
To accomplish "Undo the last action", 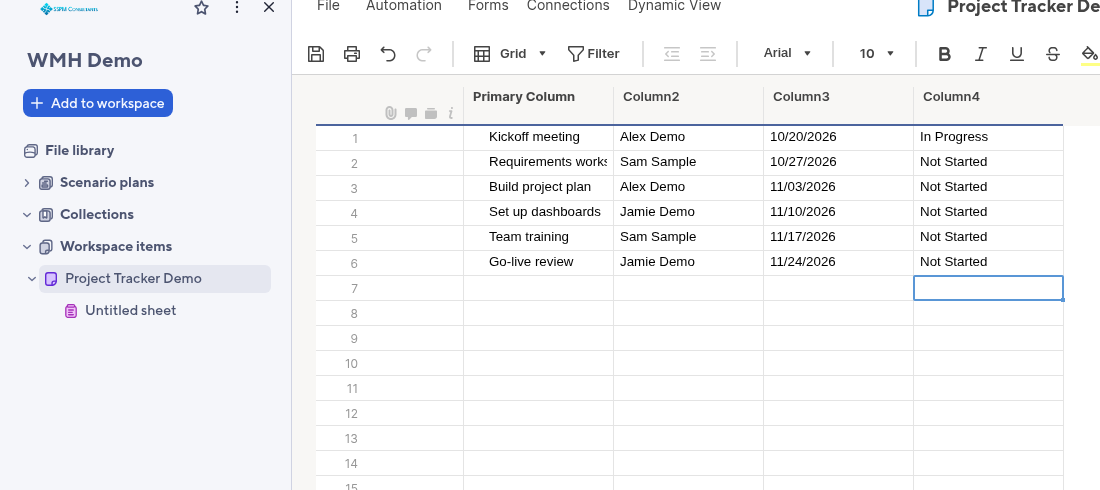I will point(388,53).
